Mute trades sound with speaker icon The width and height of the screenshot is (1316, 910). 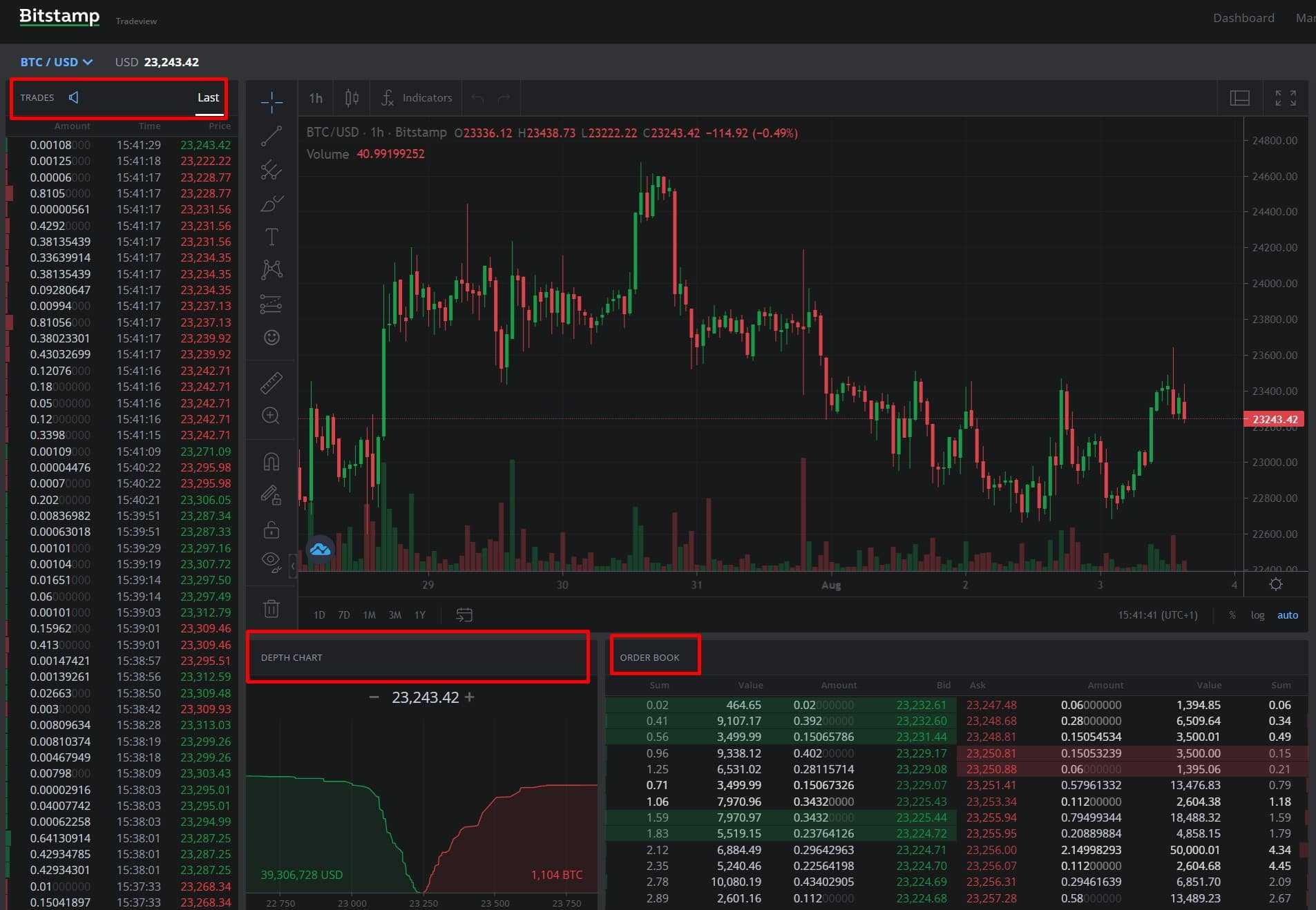click(74, 97)
